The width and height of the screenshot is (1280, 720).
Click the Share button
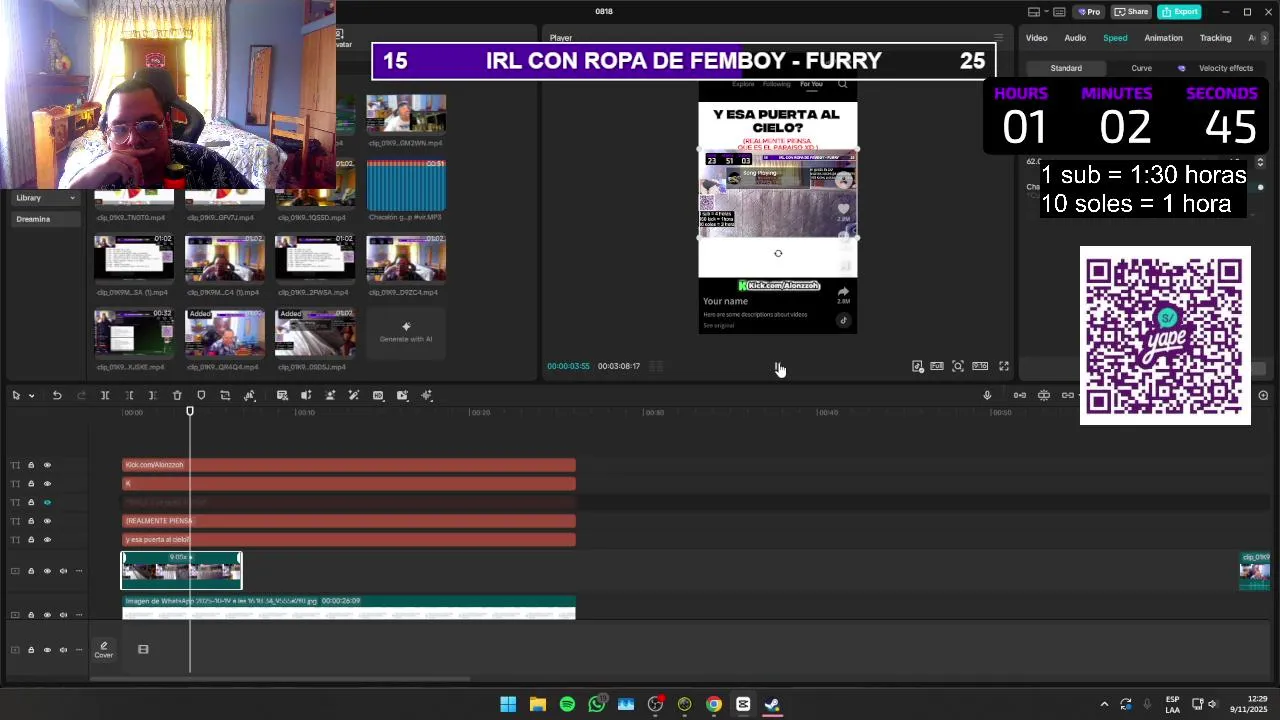1131,12
